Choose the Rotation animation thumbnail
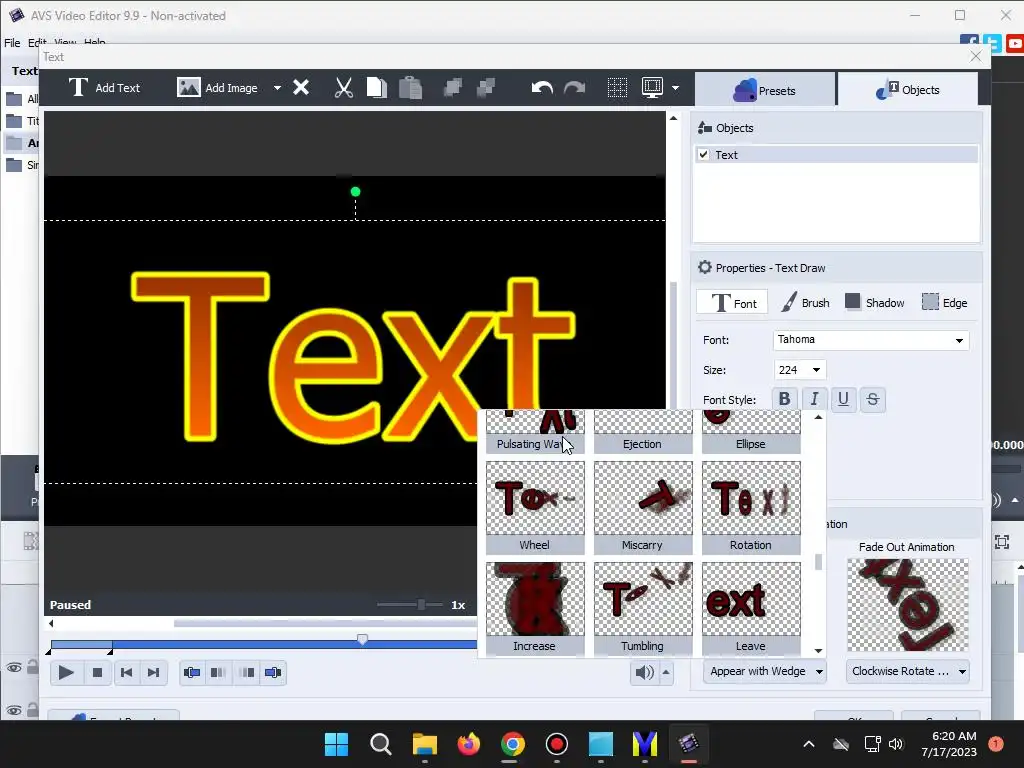The image size is (1024, 768). 751,507
